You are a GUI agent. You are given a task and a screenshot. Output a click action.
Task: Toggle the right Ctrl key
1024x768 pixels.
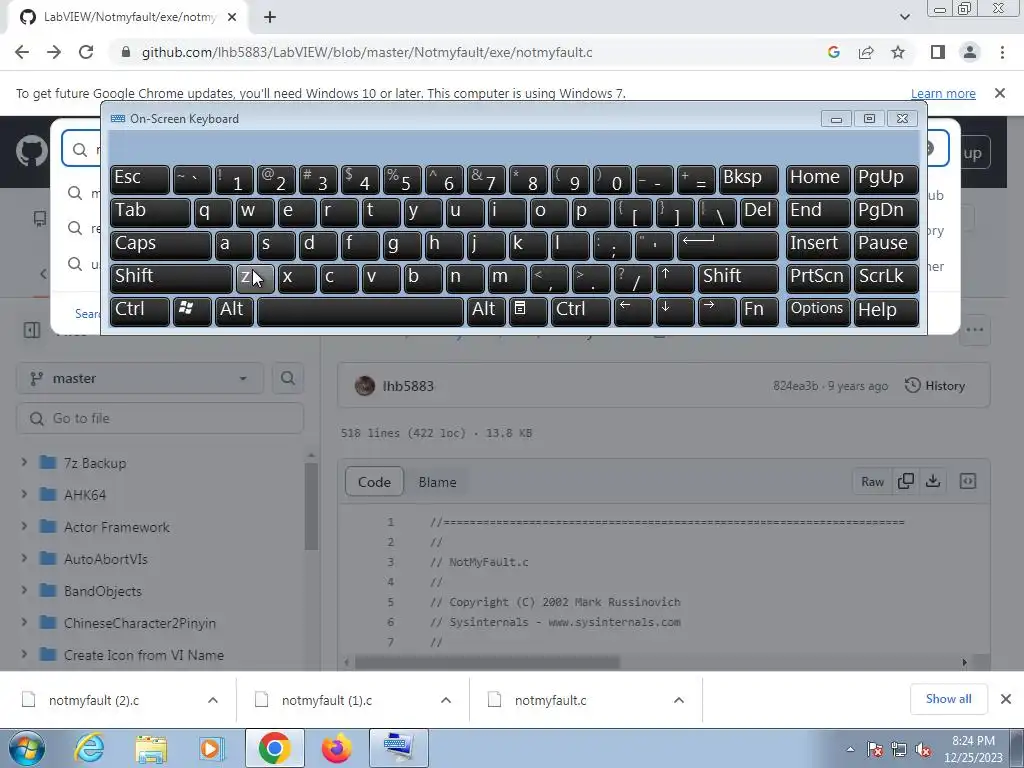581,311
